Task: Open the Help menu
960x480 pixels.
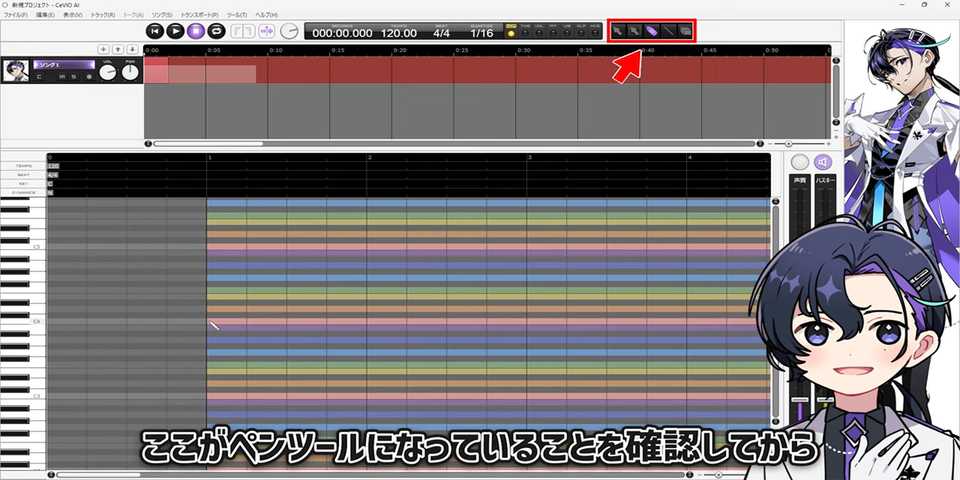Action: point(266,14)
